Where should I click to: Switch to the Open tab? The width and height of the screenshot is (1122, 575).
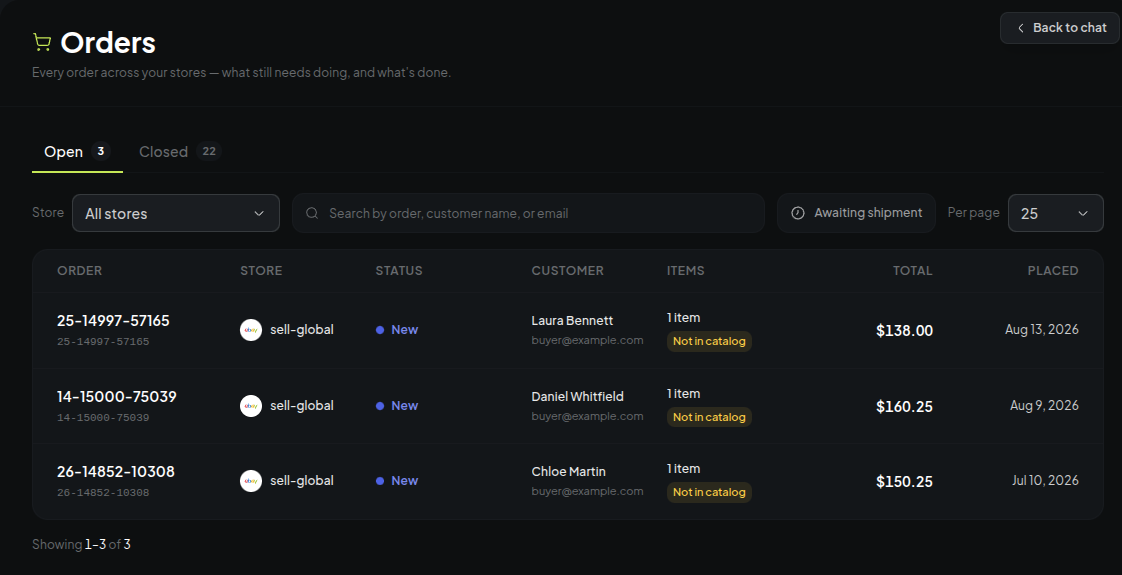[x=77, y=152]
